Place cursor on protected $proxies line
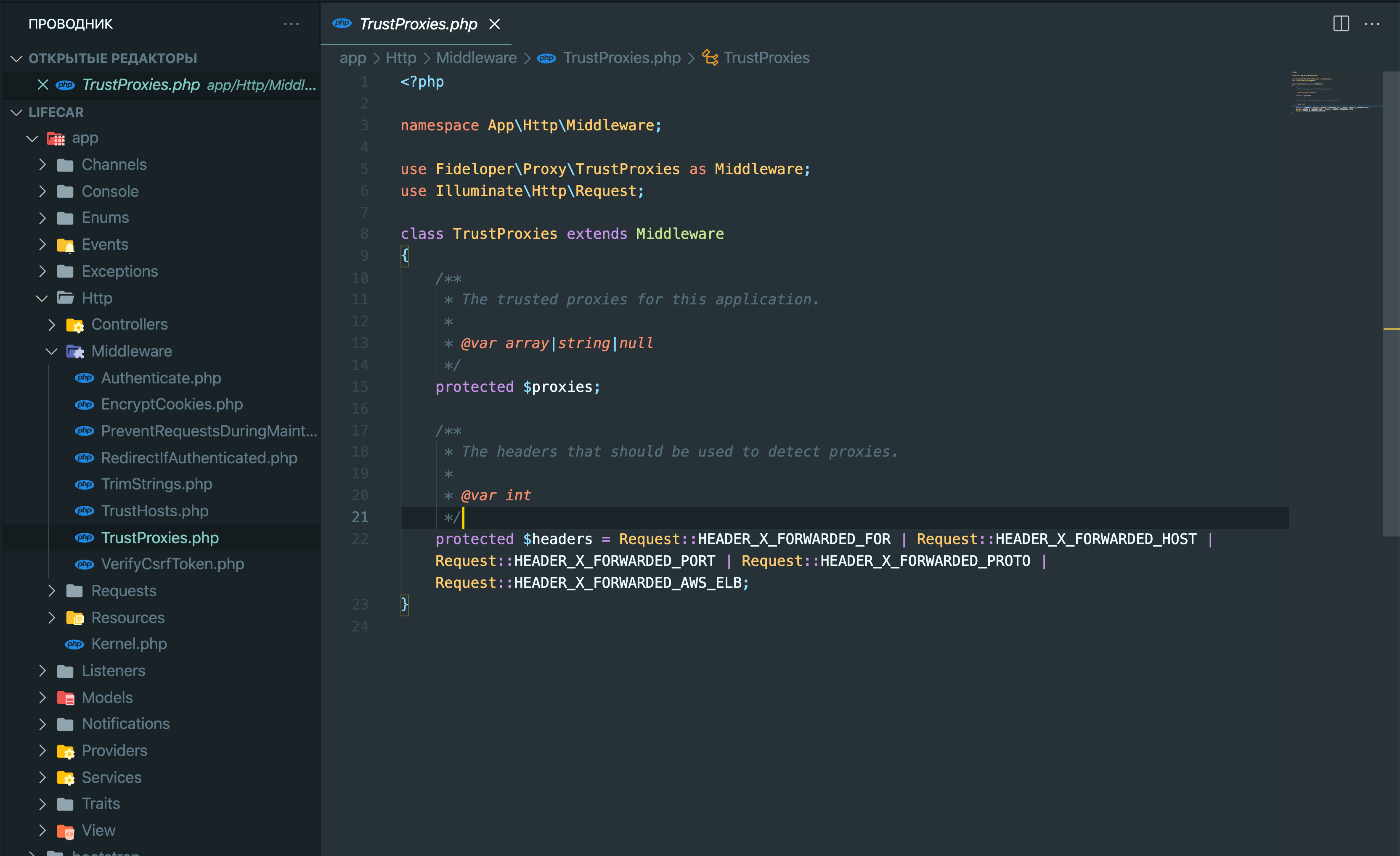 click(x=517, y=387)
